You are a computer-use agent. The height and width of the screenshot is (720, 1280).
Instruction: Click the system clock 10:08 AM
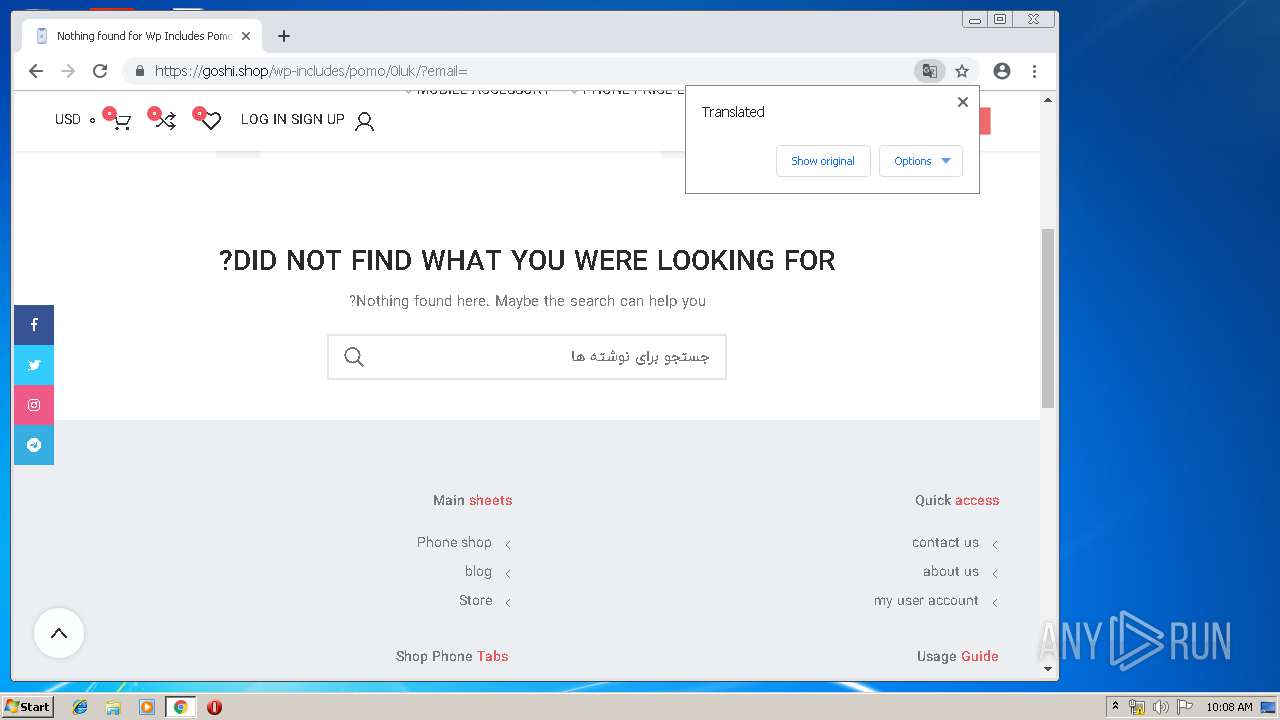click(x=1229, y=707)
